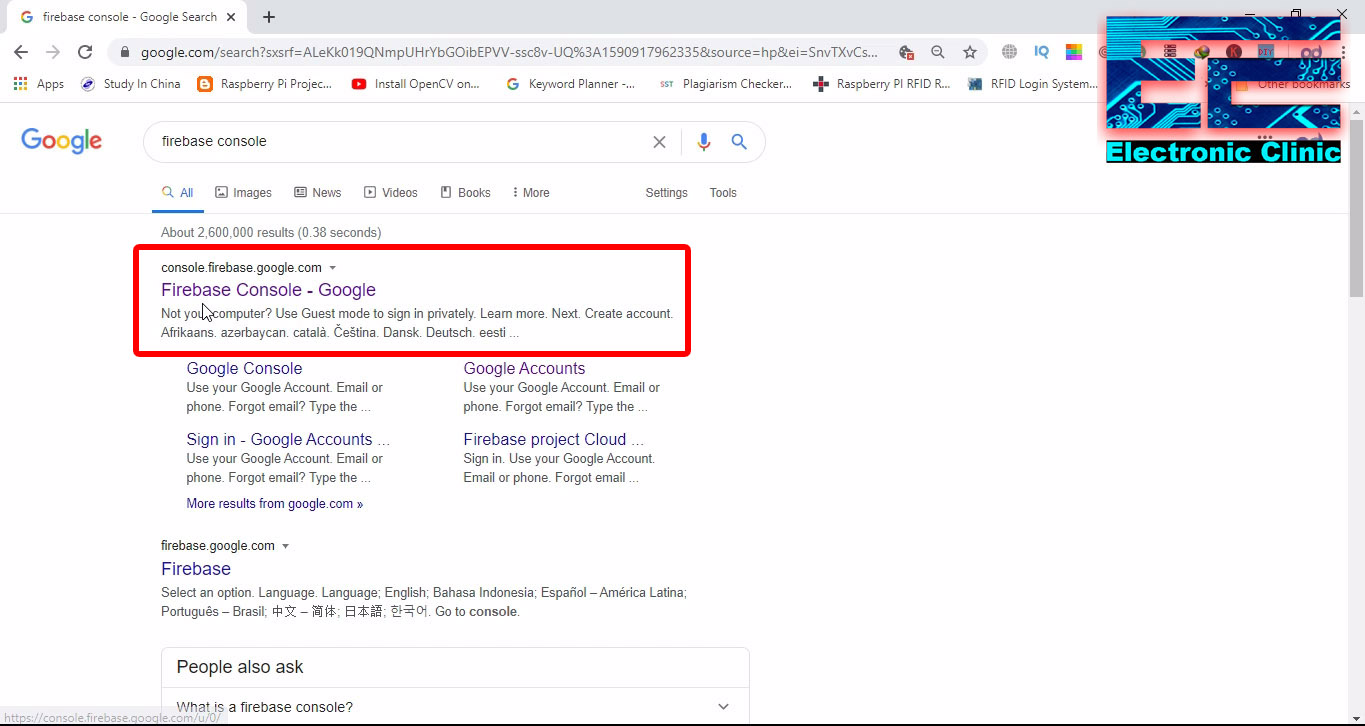Open the Plagiarism Checker bookmark
Viewport: 1365px width, 726px height.
pos(725,84)
